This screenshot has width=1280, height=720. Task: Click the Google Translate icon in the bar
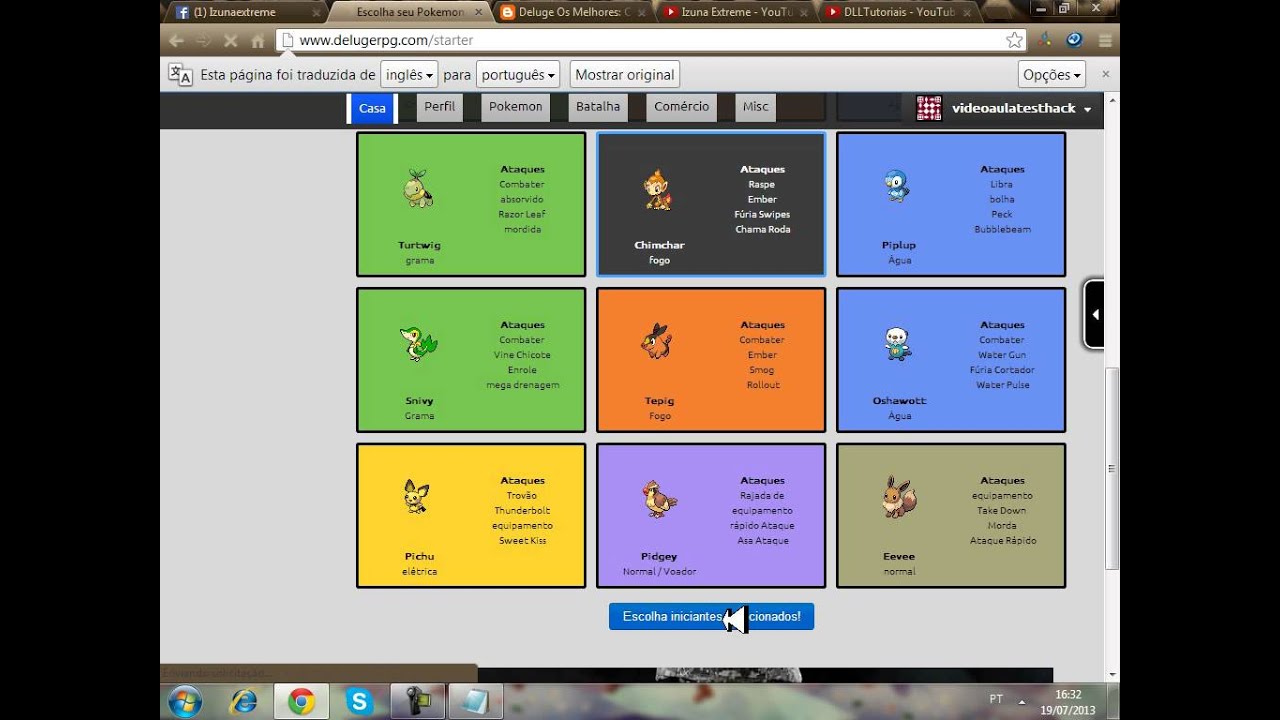tap(180, 74)
